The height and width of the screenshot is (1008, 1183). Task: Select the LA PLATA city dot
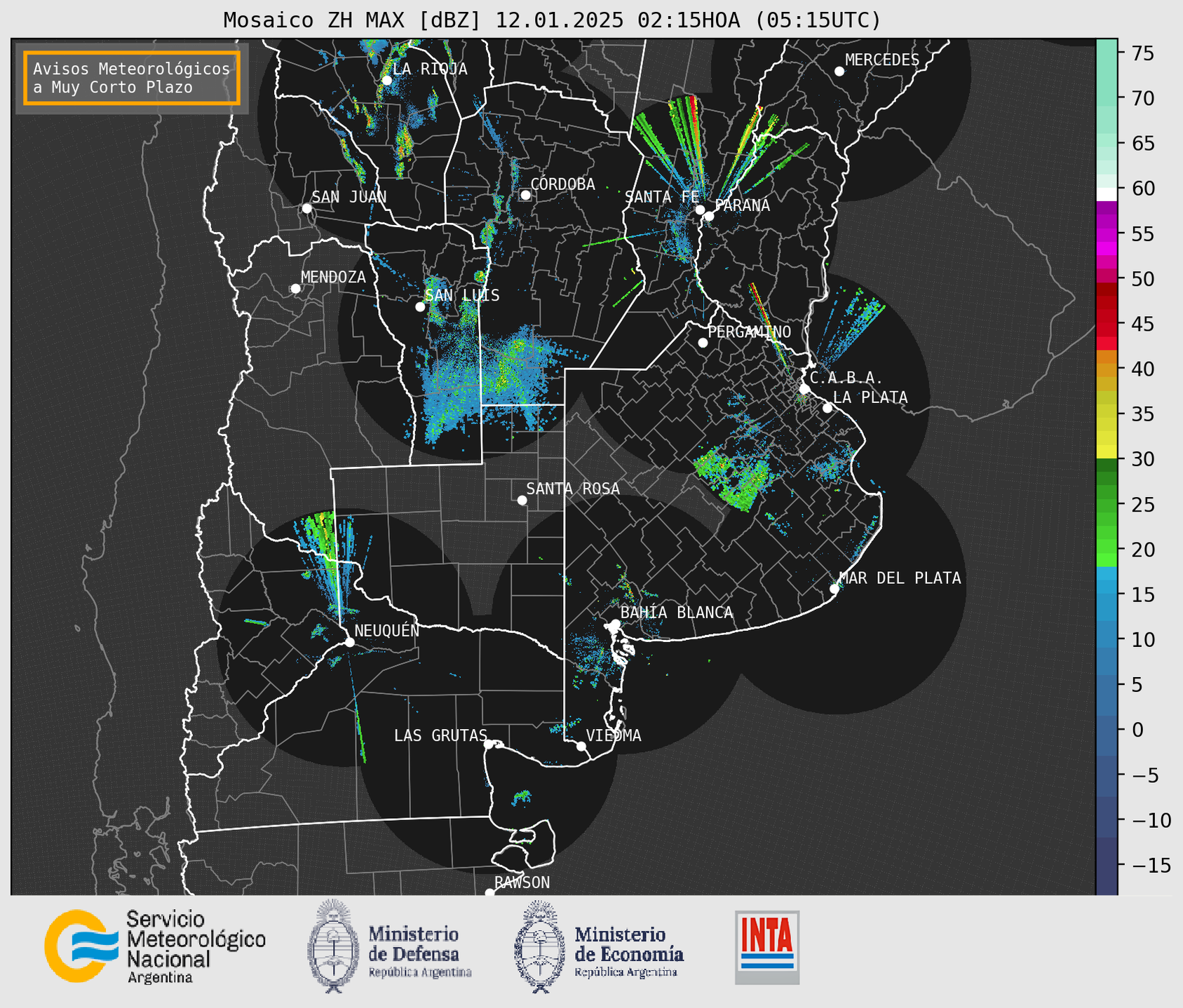tap(827, 408)
